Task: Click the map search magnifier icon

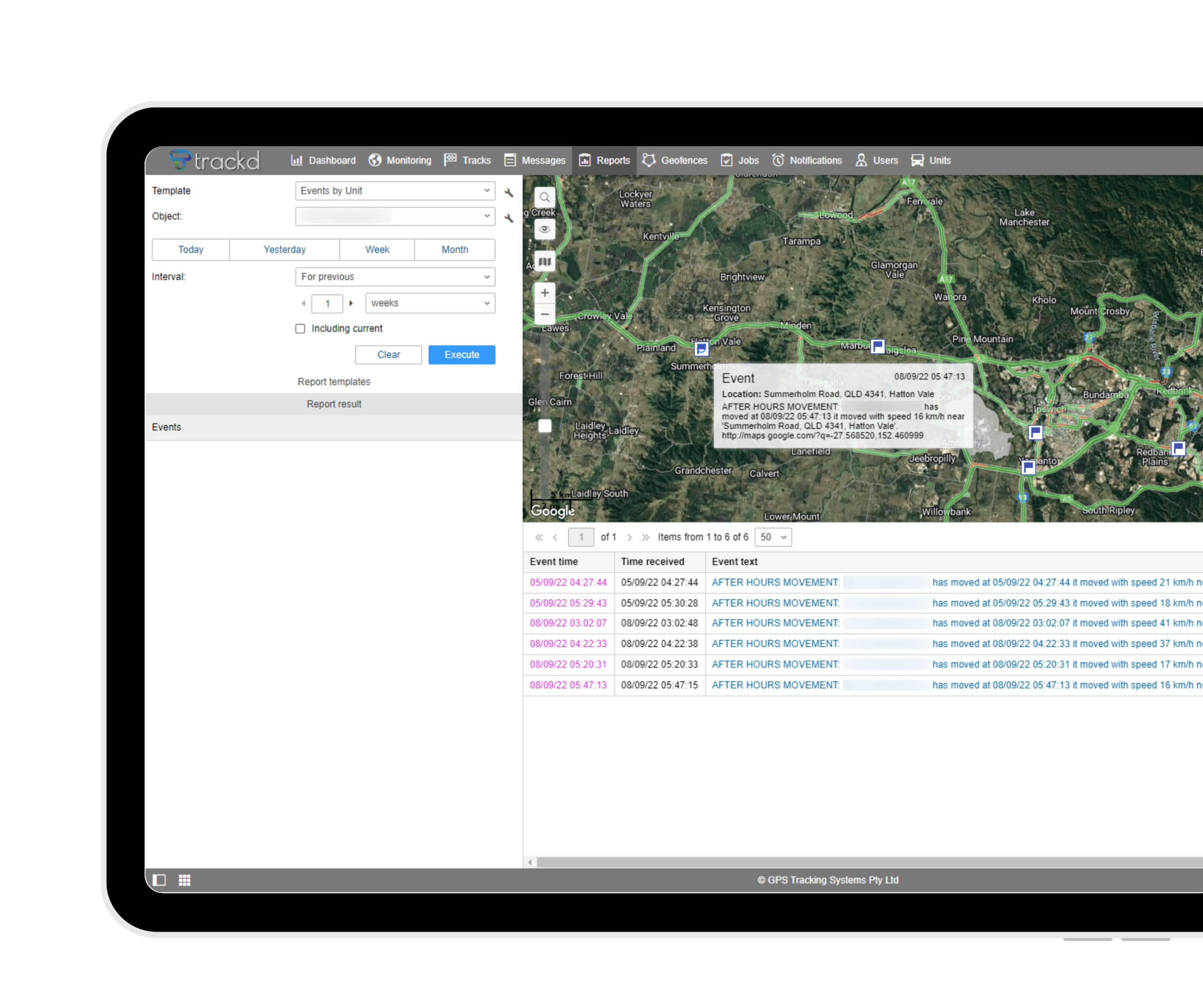Action: click(x=544, y=198)
